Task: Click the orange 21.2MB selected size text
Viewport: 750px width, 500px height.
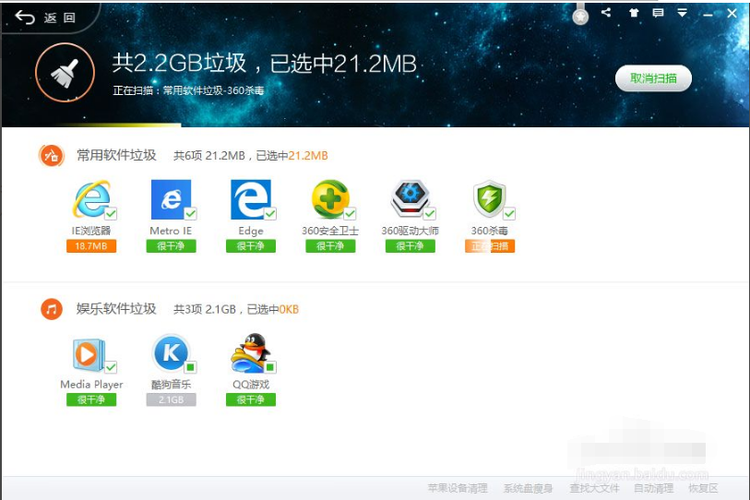Action: click(x=308, y=156)
